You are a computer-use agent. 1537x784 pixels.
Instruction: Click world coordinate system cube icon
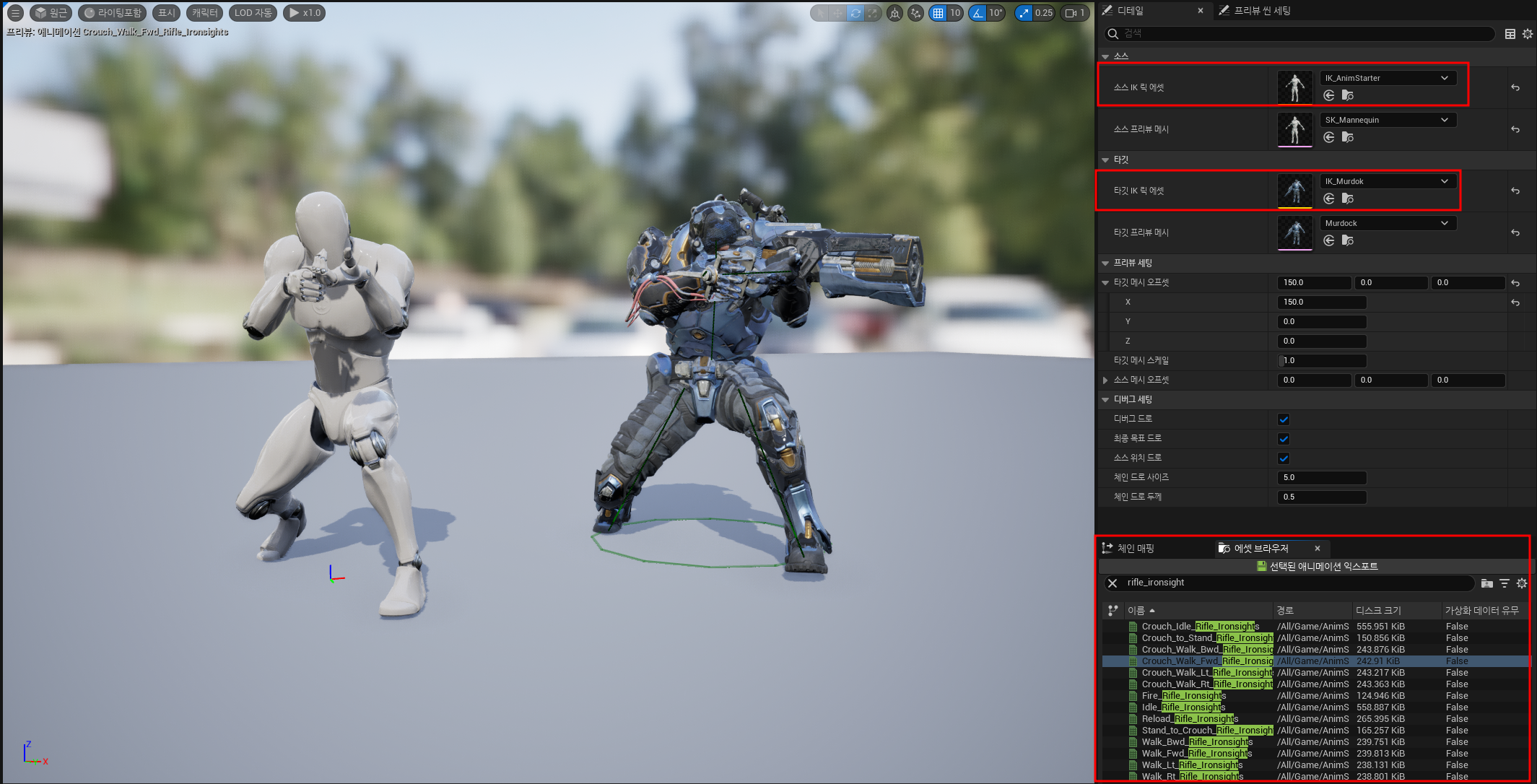point(894,13)
